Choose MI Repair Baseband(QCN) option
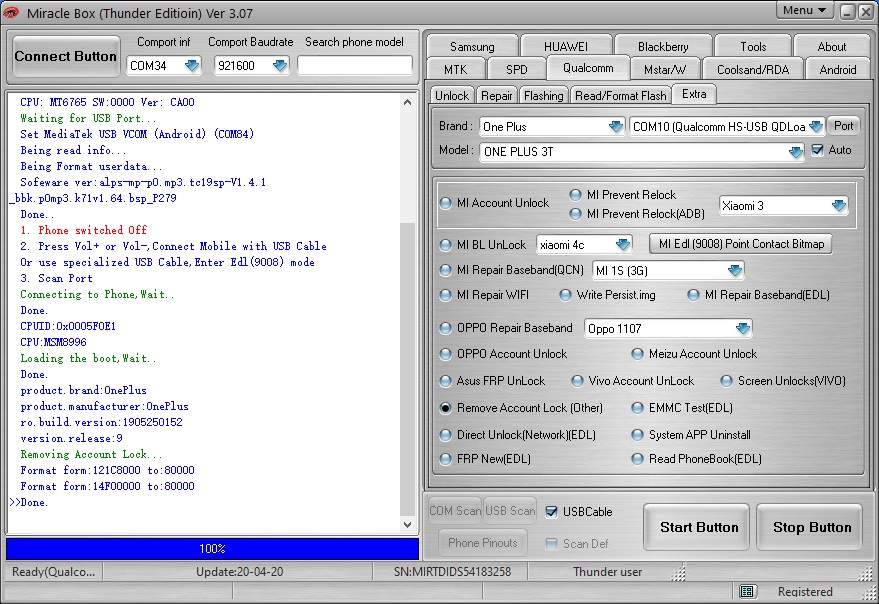The image size is (879, 604). point(446,270)
